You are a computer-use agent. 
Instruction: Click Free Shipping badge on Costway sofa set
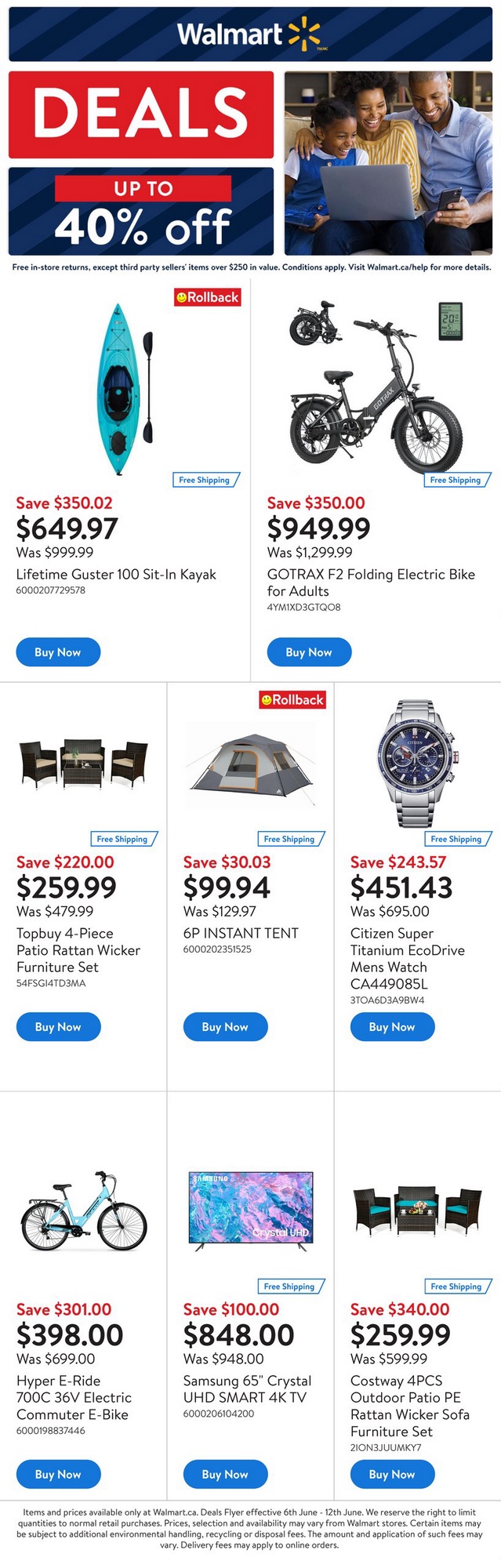[456, 1287]
